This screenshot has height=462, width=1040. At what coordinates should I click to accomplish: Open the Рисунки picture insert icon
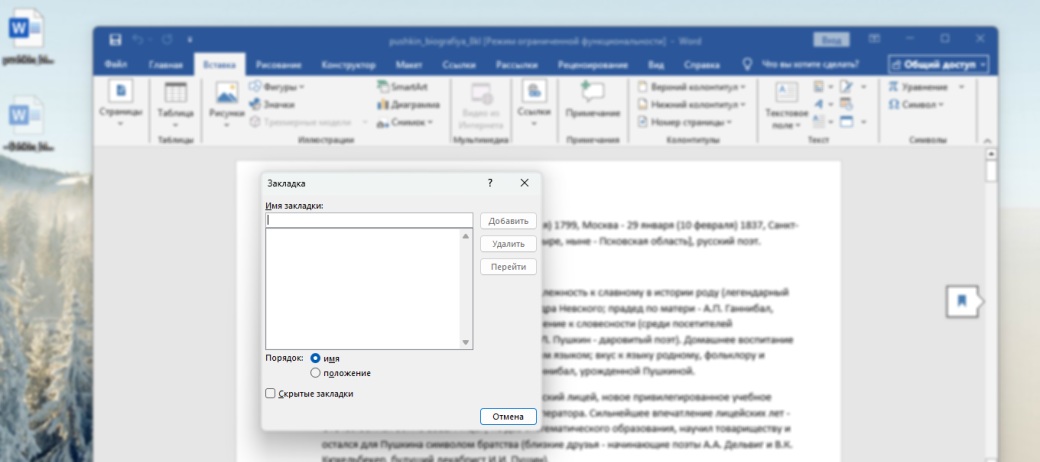[226, 95]
